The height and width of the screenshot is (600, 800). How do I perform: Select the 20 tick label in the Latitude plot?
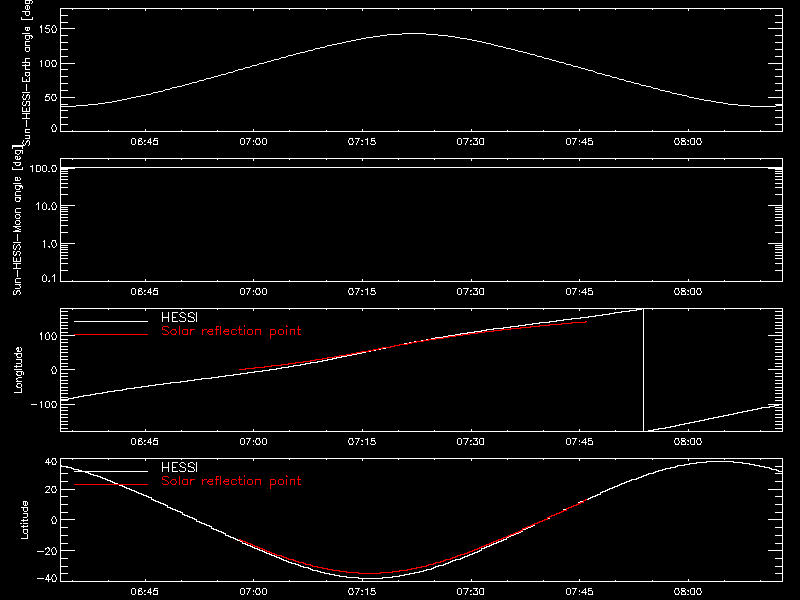[x=51, y=489]
